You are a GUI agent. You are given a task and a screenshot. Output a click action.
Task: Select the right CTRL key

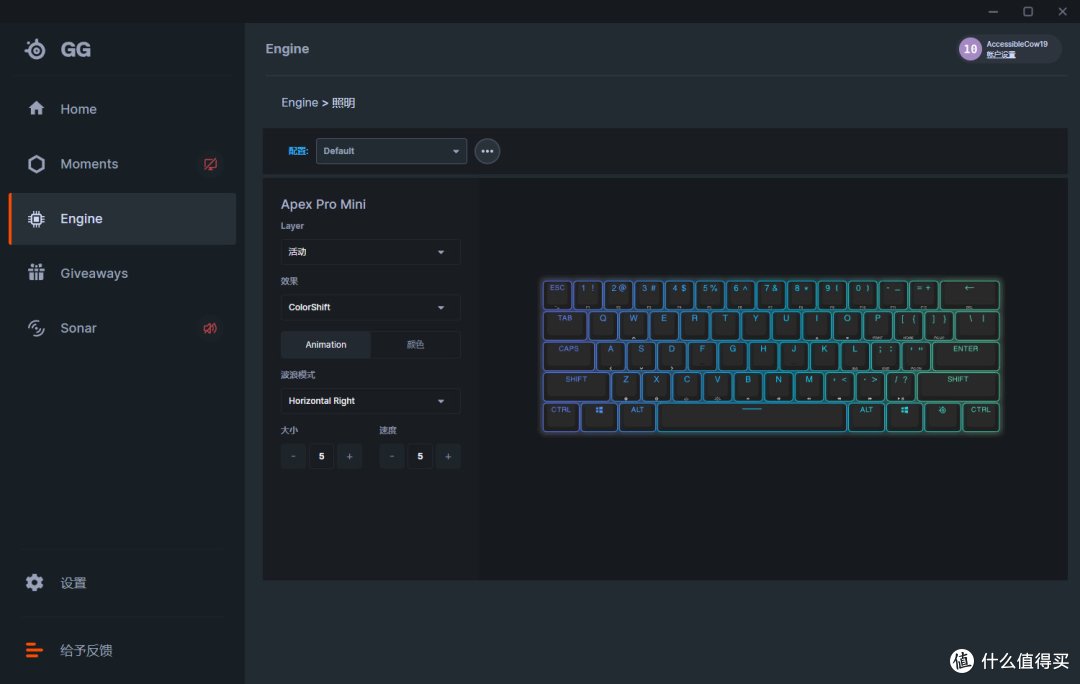click(981, 417)
